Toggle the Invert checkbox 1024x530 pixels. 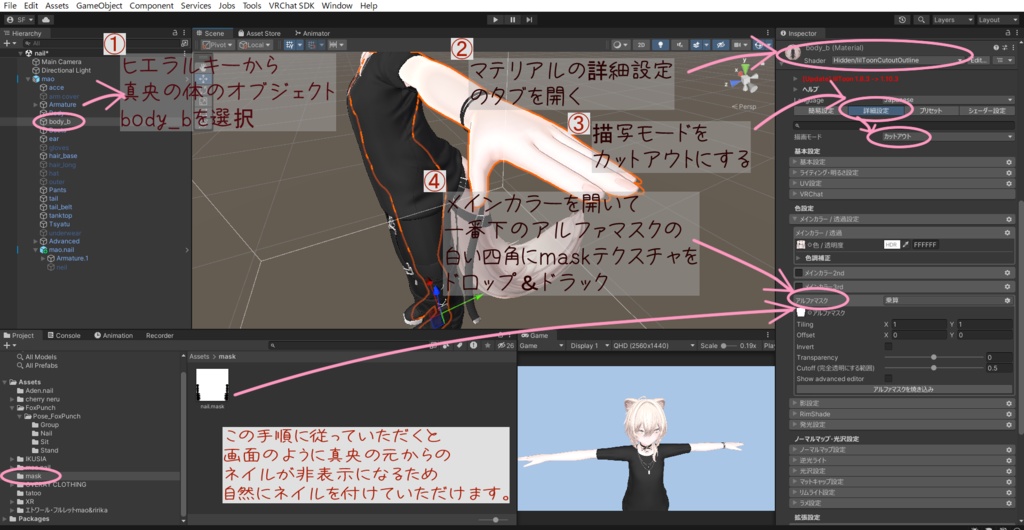tap(888, 346)
